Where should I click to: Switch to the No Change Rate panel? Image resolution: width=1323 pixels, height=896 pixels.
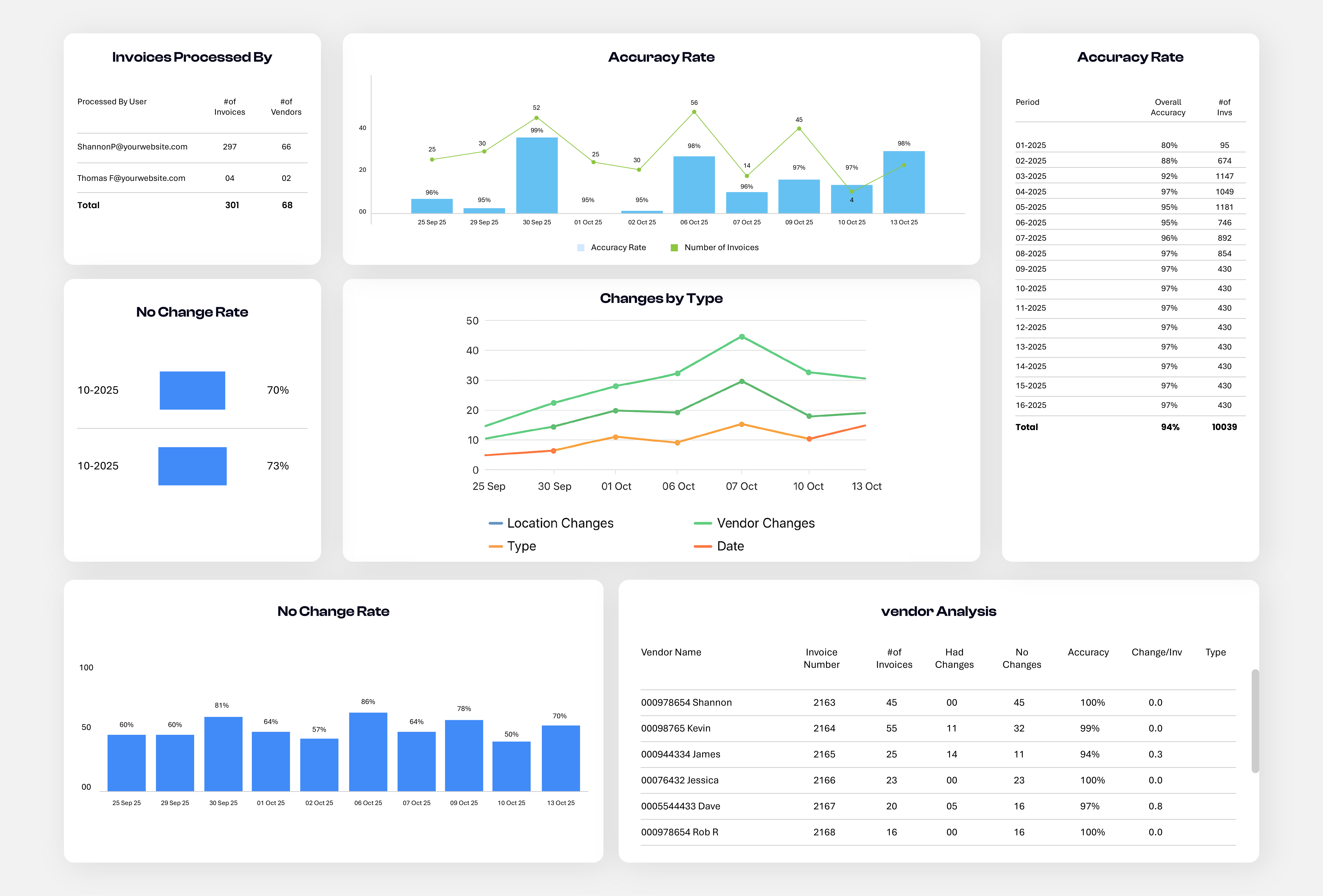coord(192,312)
